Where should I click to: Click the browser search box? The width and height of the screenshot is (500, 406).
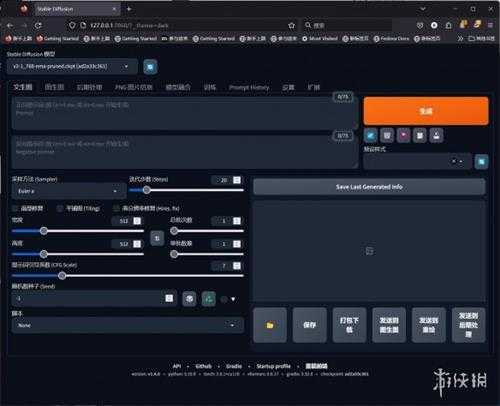pyautogui.click(x=347, y=25)
